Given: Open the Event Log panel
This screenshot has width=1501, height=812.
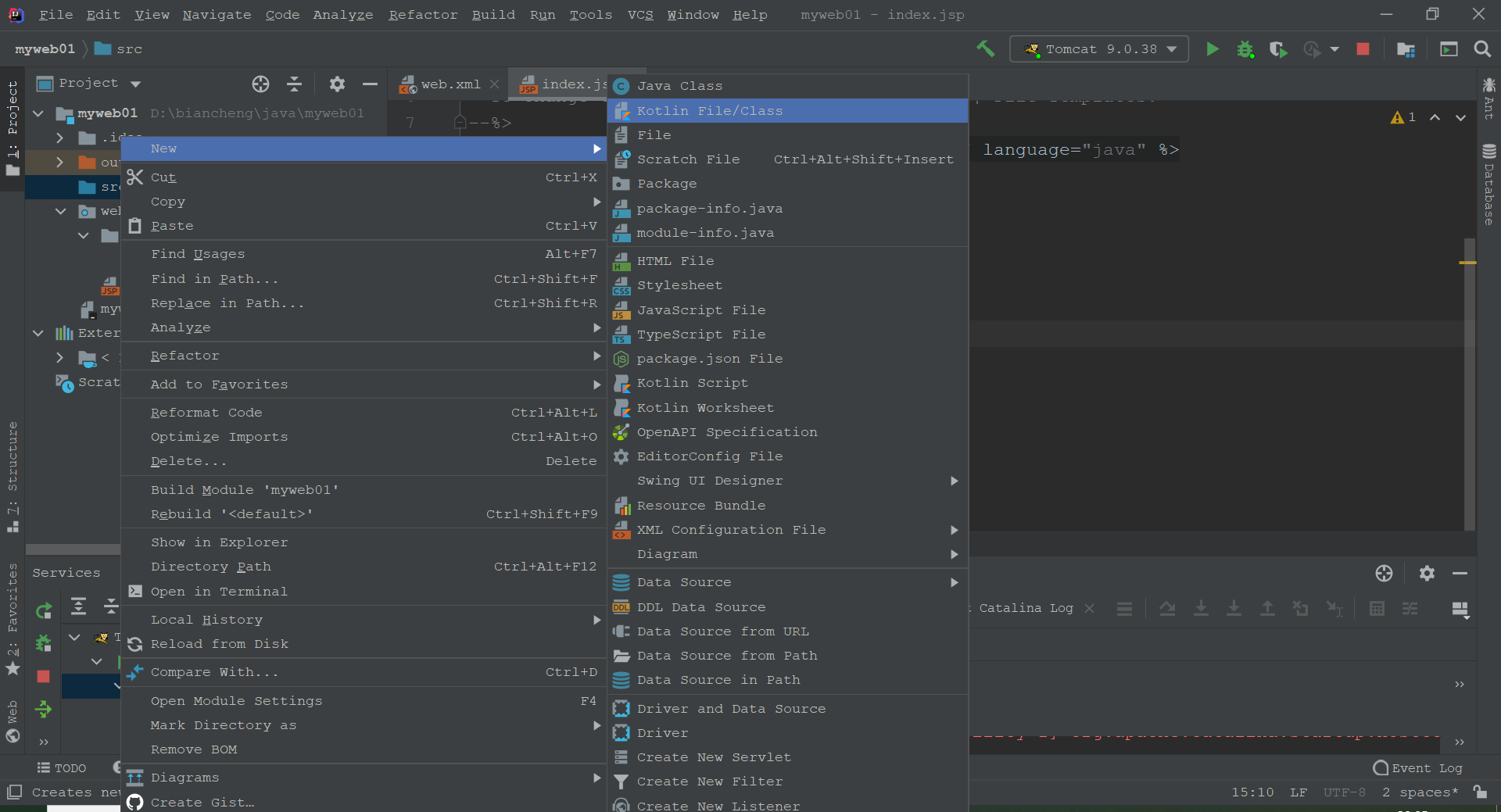Looking at the screenshot, I should [1418, 768].
